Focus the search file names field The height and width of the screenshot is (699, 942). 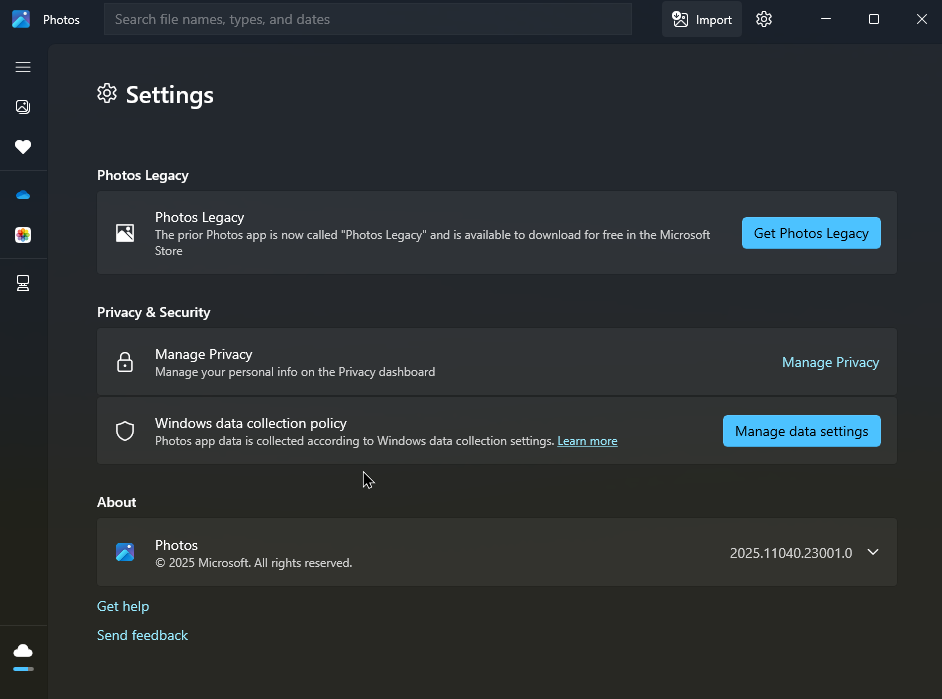click(368, 19)
